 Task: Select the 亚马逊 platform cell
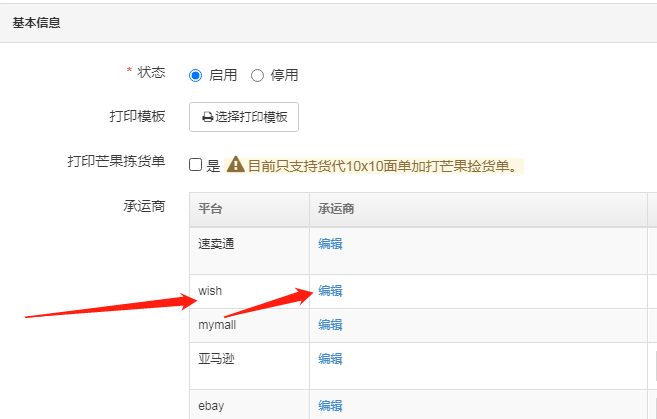(249, 366)
